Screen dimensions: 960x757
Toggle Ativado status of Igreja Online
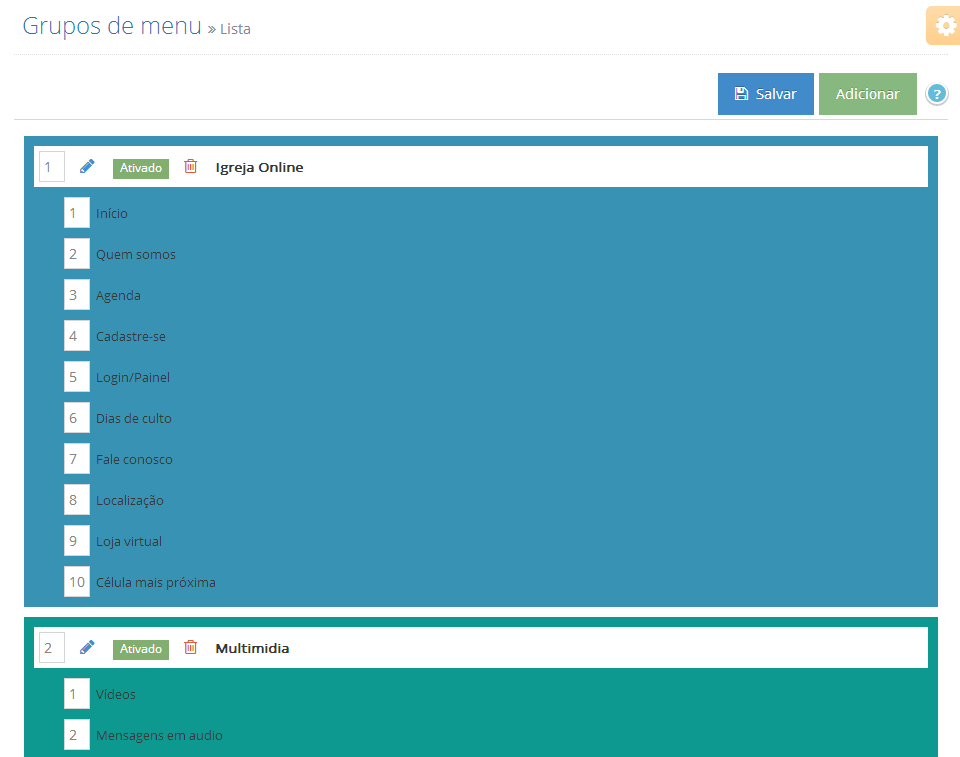[x=141, y=168]
